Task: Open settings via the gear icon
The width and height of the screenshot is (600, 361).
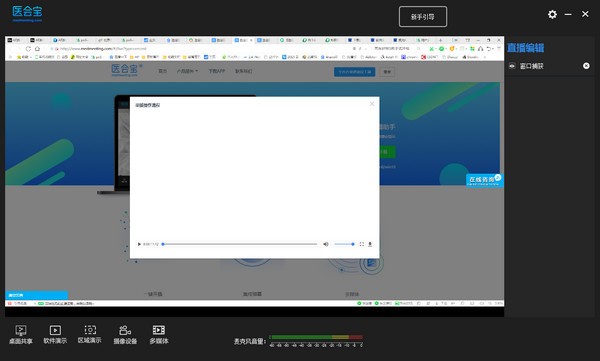Action: (x=552, y=15)
